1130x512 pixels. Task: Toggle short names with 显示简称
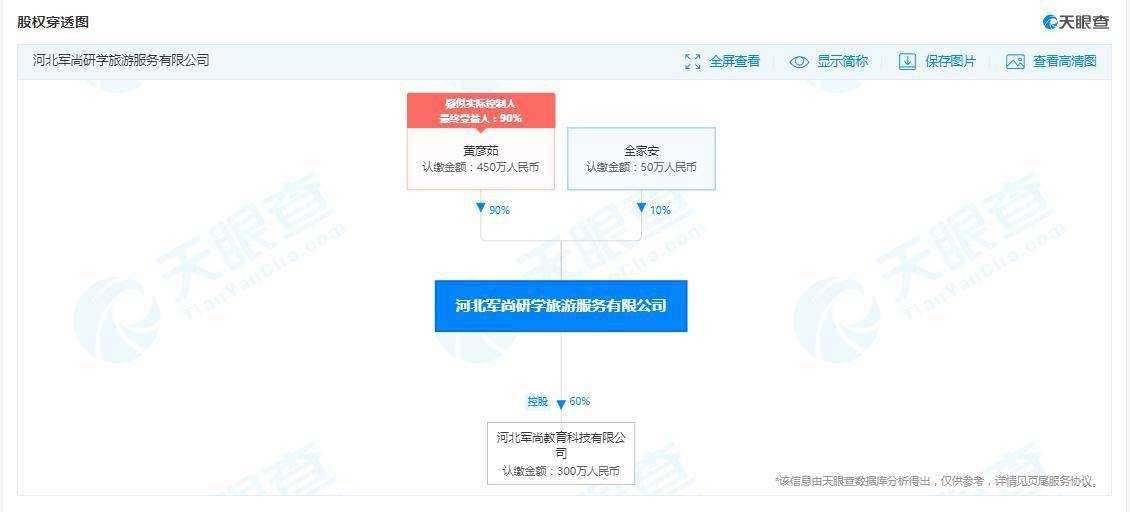[x=842, y=62]
